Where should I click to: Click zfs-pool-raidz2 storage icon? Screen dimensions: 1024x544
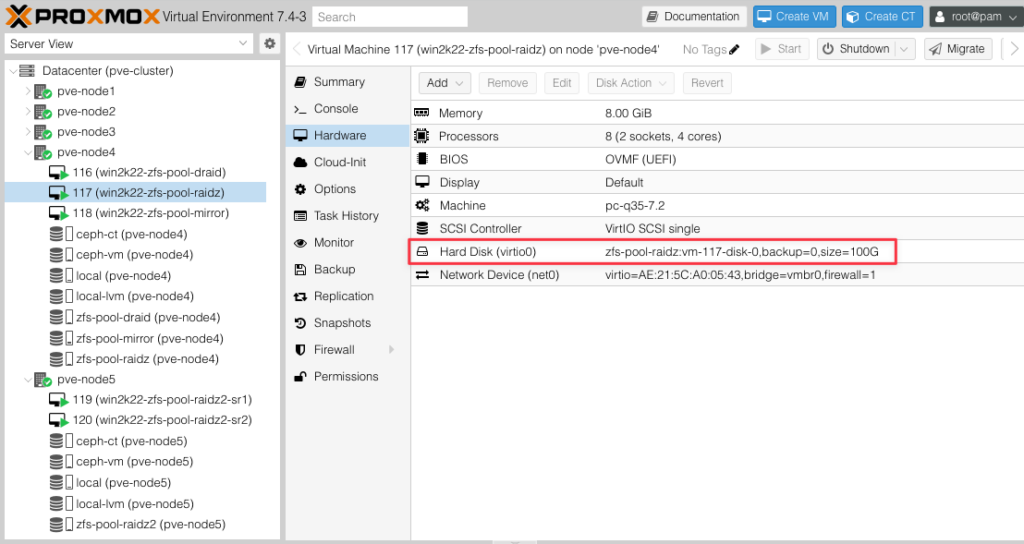[61, 524]
